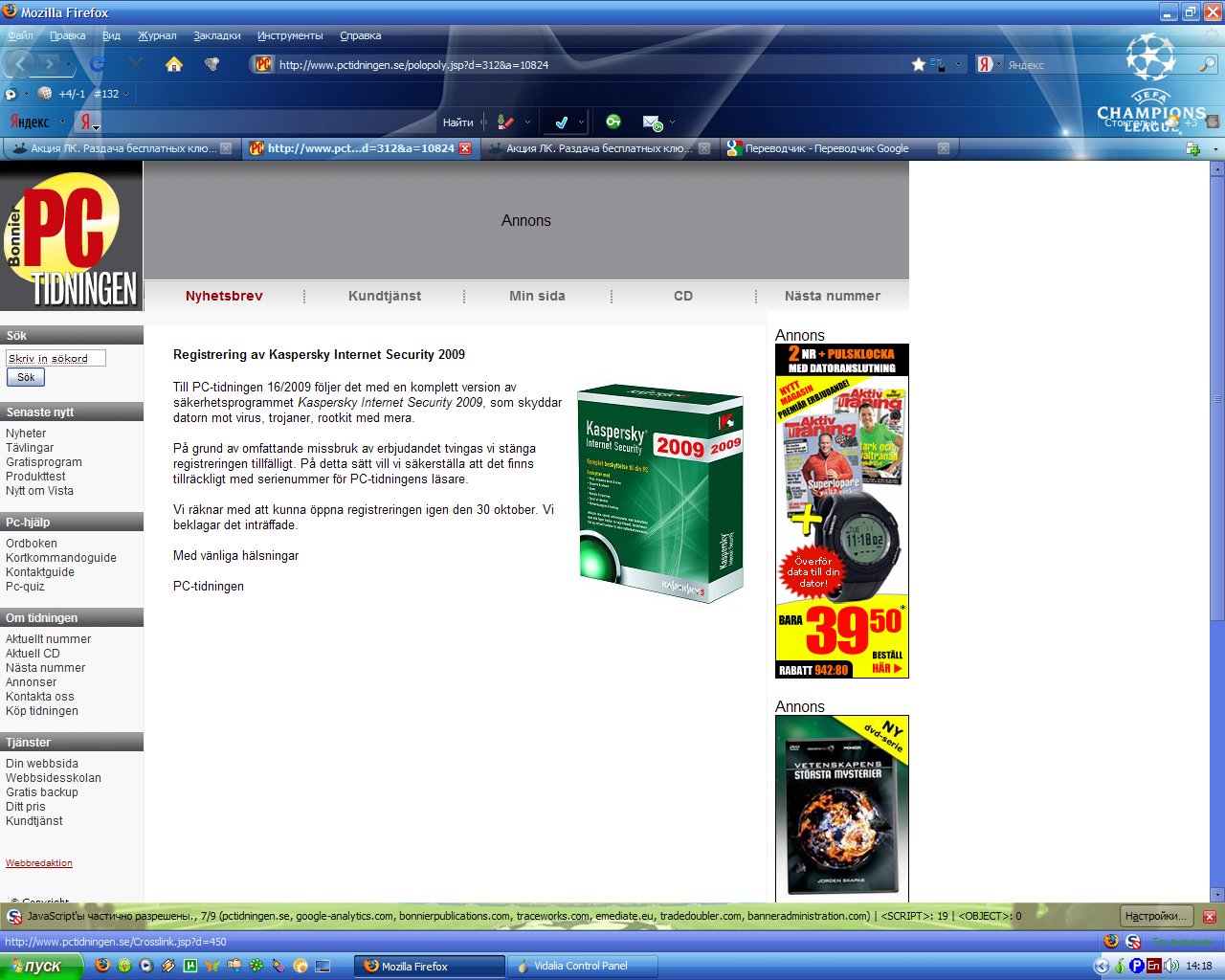Viewport: 1225px width, 980px height.
Task: Open the Правка menu
Action: click(x=68, y=35)
